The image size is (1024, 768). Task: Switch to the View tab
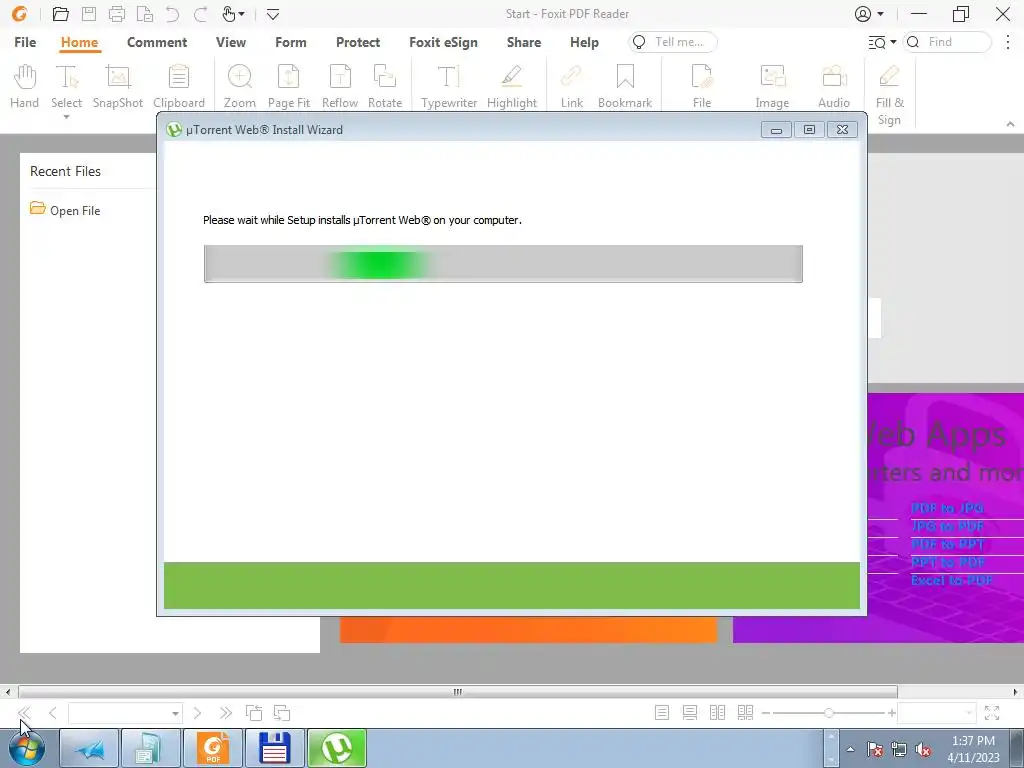tap(231, 42)
